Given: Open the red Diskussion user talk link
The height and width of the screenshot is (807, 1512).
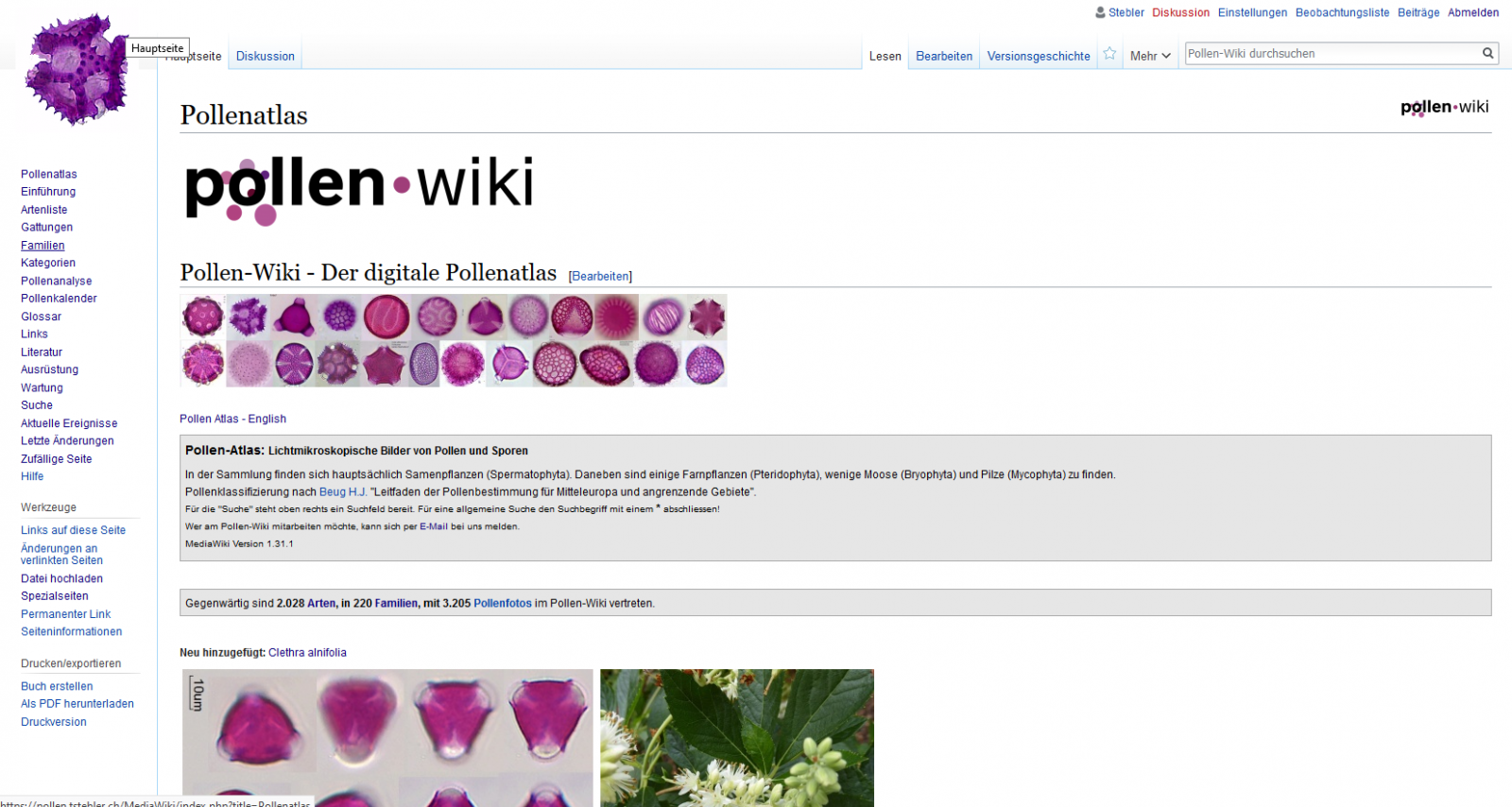Looking at the screenshot, I should pos(1180,12).
